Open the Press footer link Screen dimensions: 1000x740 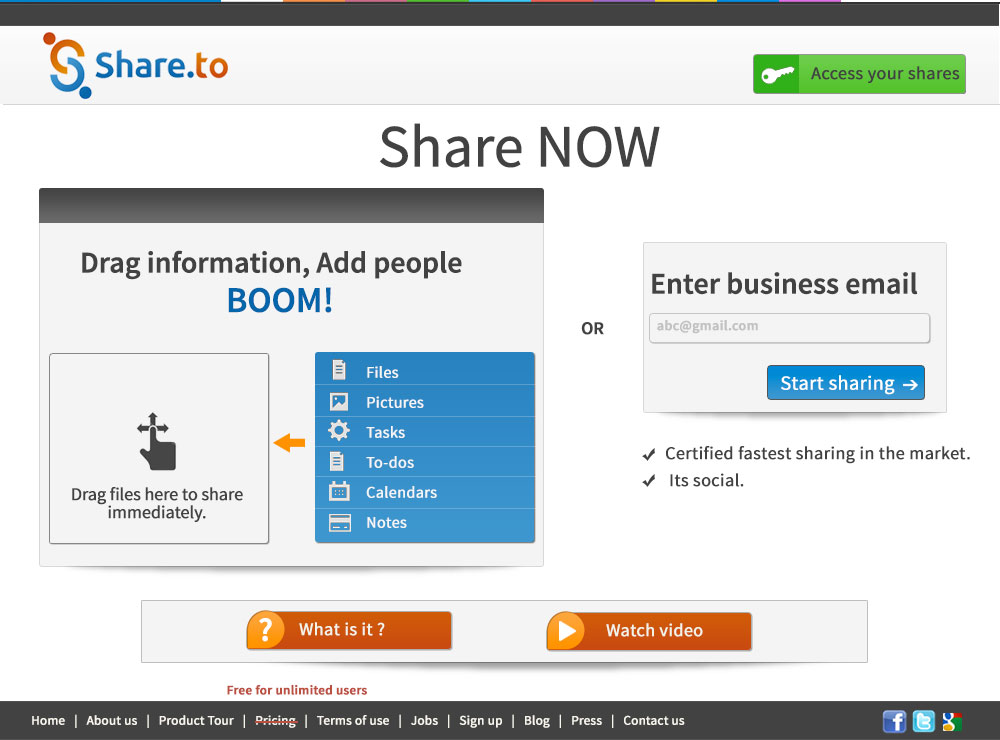[x=586, y=720]
